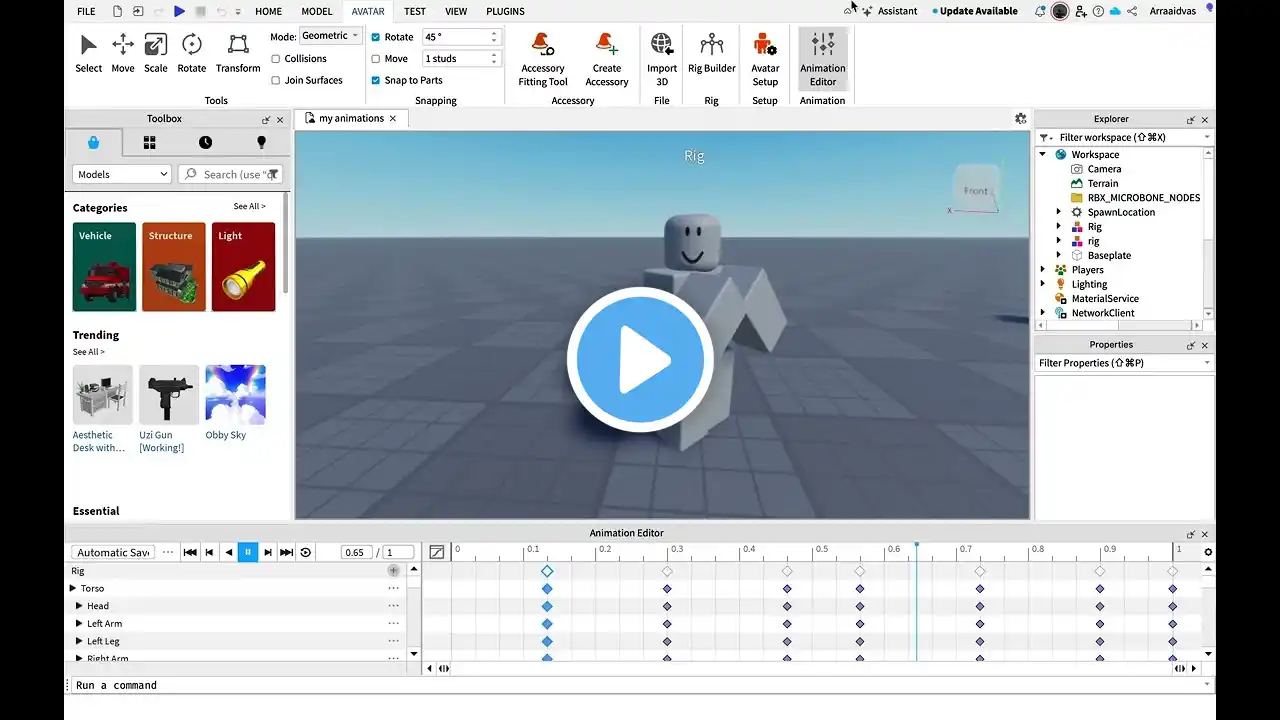Expand the Left Leg track
The height and width of the screenshot is (720, 1280).
pos(79,641)
